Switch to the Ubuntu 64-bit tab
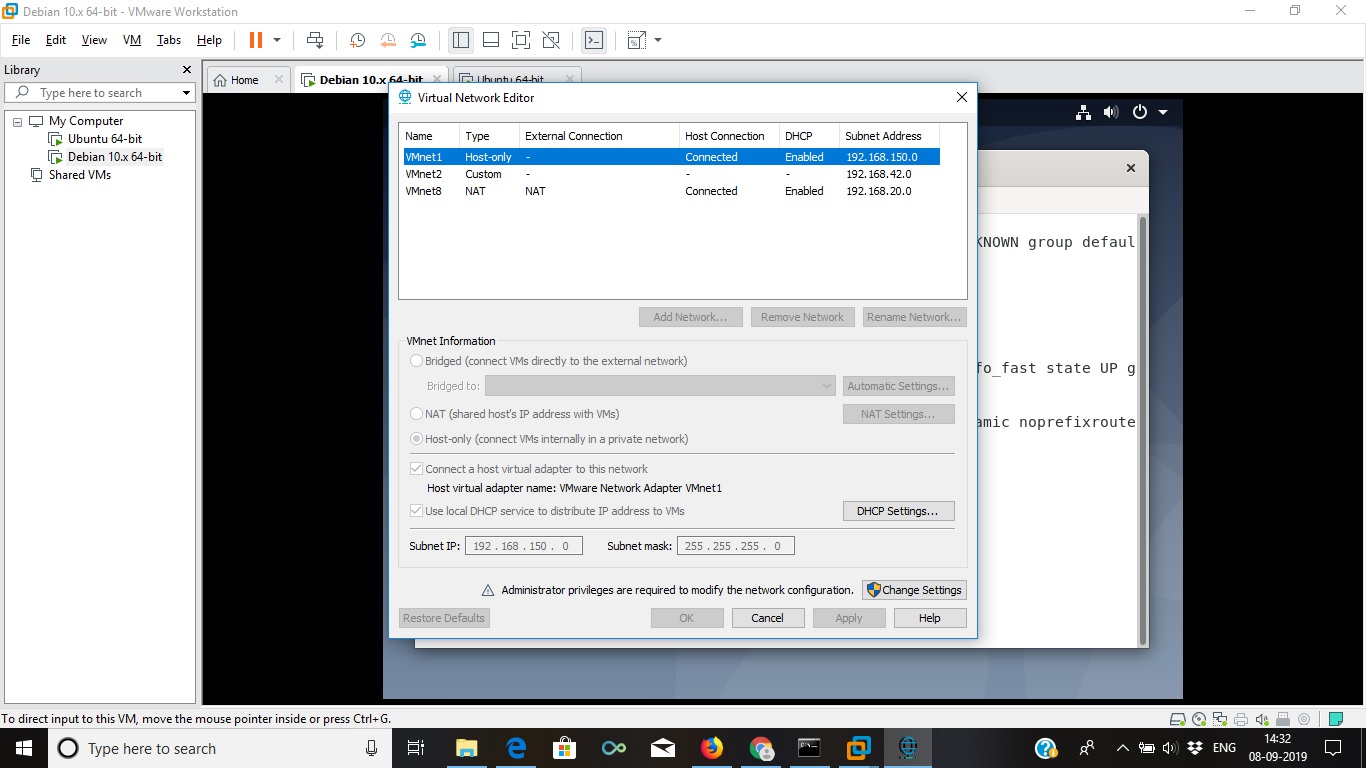Screen dimensions: 1366x768 pos(510,78)
